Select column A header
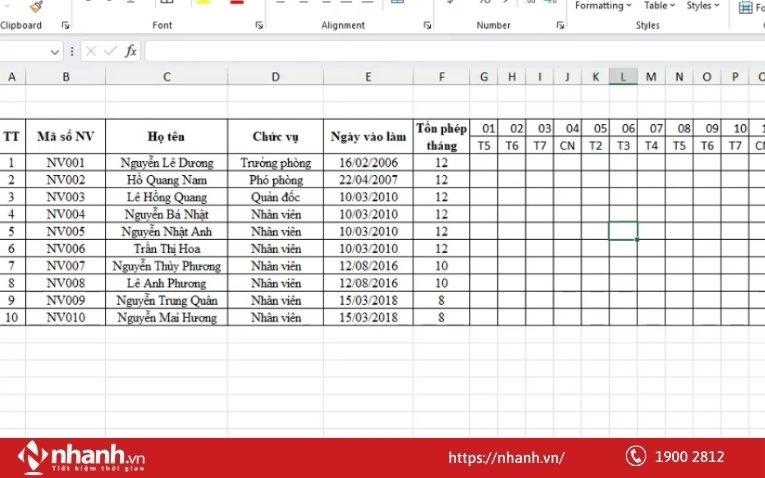 coord(12,77)
